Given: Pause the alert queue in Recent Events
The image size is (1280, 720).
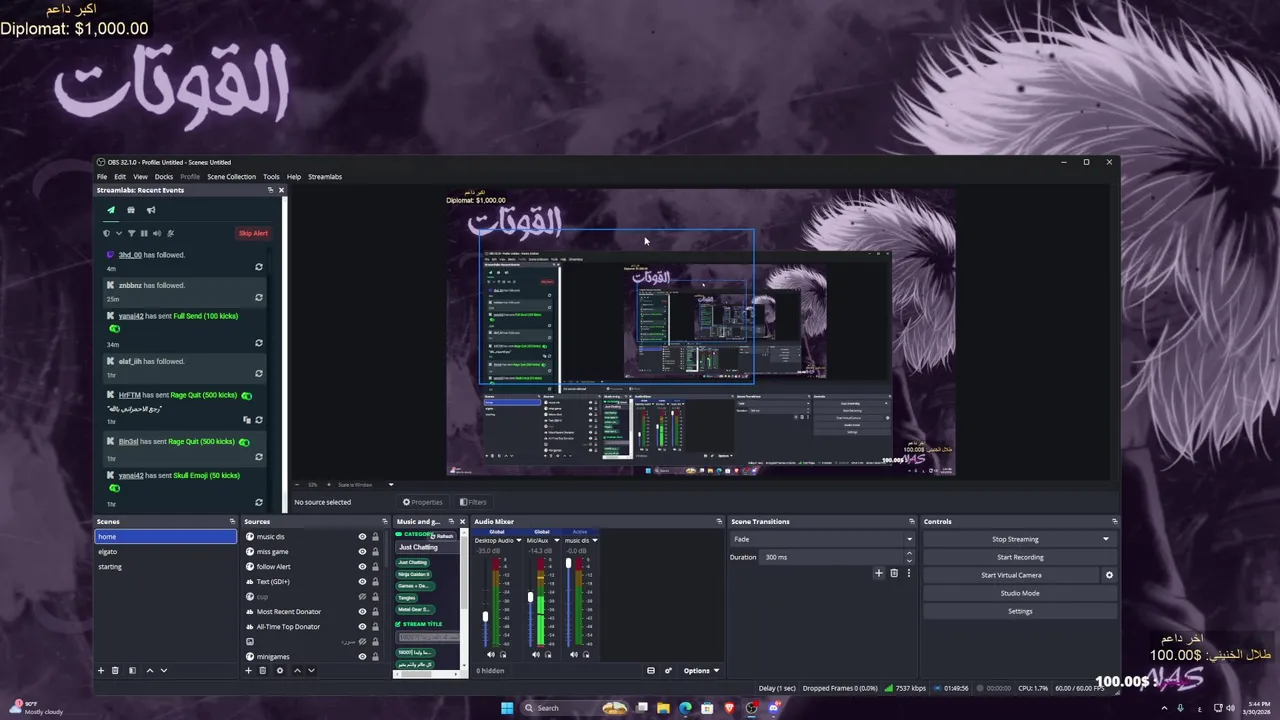Looking at the screenshot, I should click(x=144, y=233).
